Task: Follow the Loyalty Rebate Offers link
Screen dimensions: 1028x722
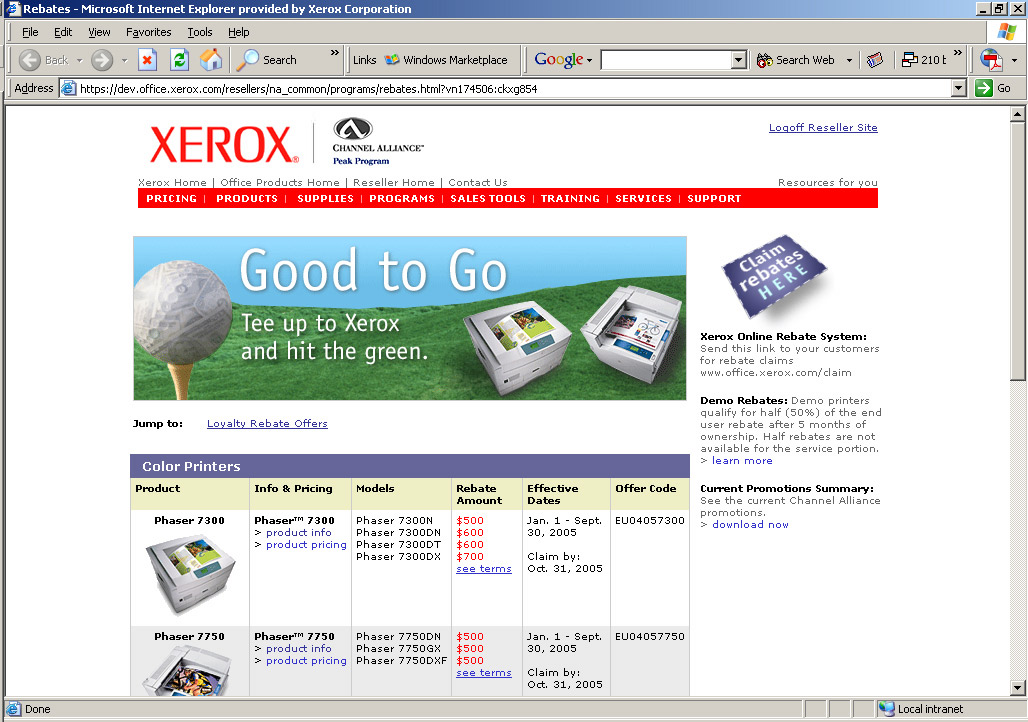Action: [267, 424]
